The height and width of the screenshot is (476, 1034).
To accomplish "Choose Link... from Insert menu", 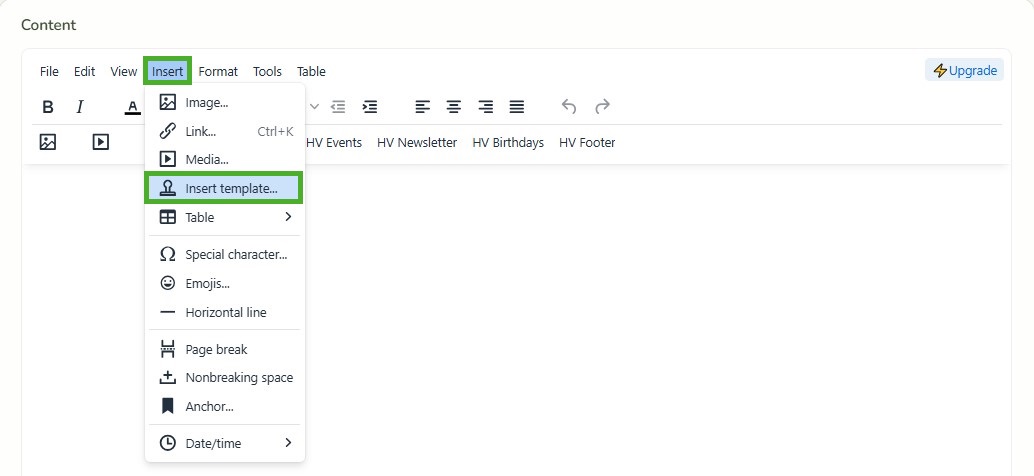I will pos(224,131).
